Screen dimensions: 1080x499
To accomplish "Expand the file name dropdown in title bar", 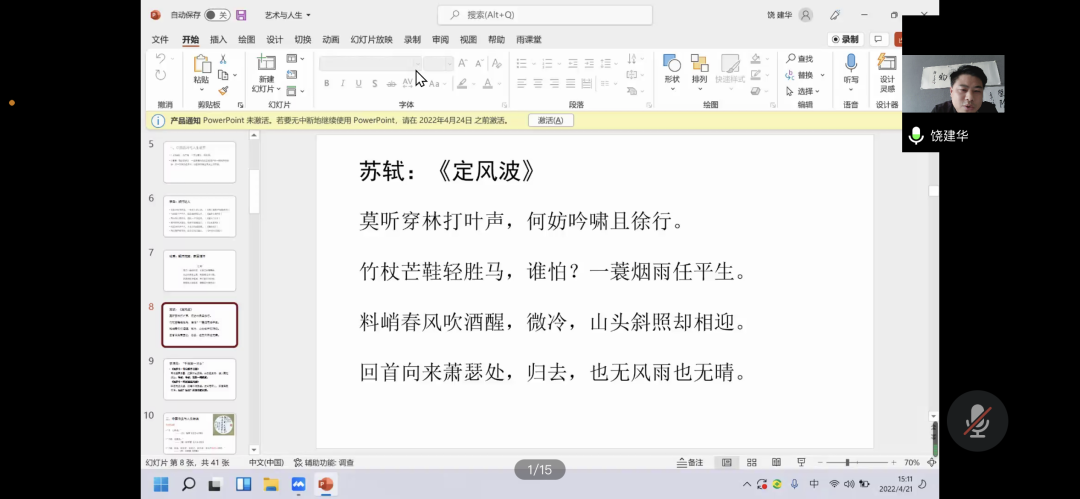I will [x=288, y=15].
